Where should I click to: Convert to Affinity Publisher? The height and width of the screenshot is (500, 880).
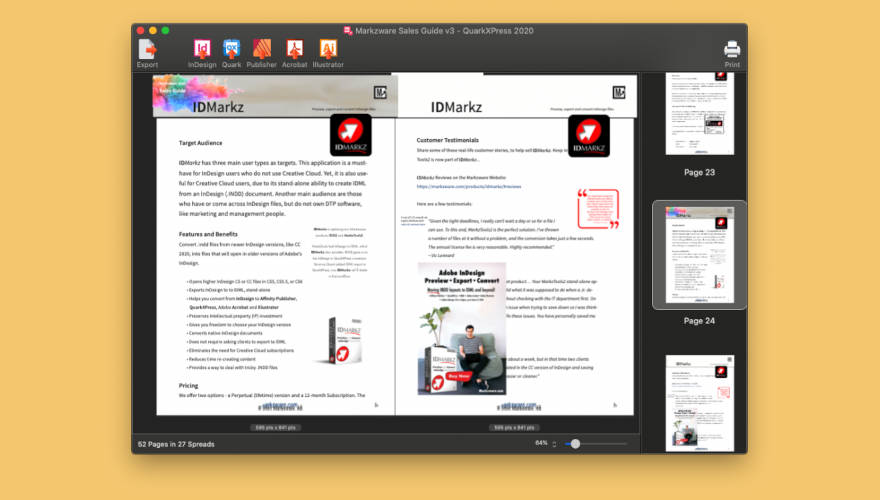coord(262,54)
